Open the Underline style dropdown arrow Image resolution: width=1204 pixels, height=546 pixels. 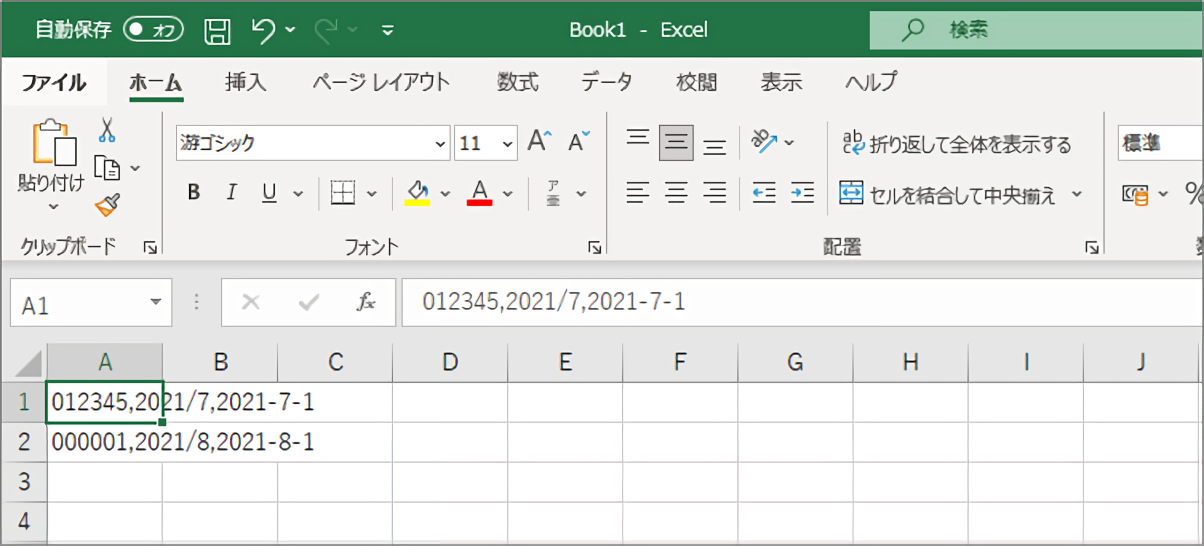tap(297, 193)
